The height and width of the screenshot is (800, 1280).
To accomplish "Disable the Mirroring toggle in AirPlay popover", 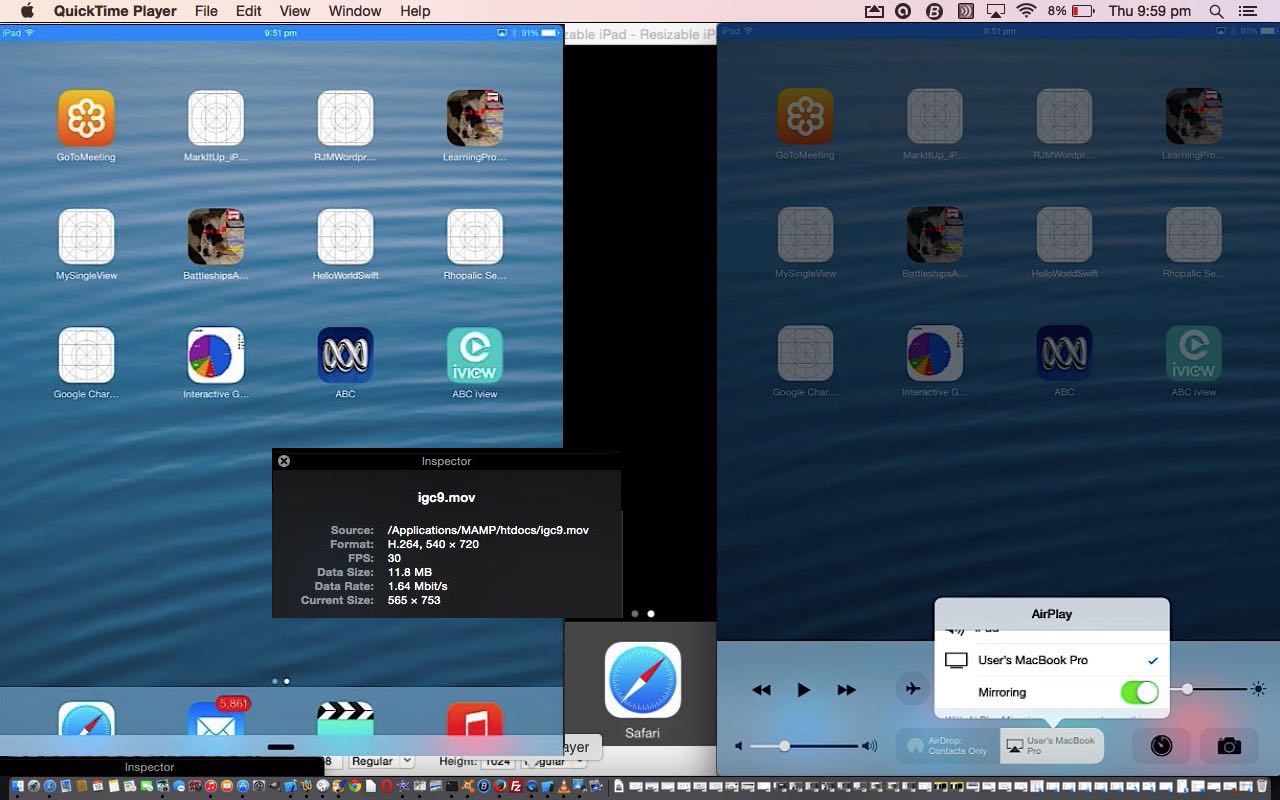I will click(x=1139, y=692).
